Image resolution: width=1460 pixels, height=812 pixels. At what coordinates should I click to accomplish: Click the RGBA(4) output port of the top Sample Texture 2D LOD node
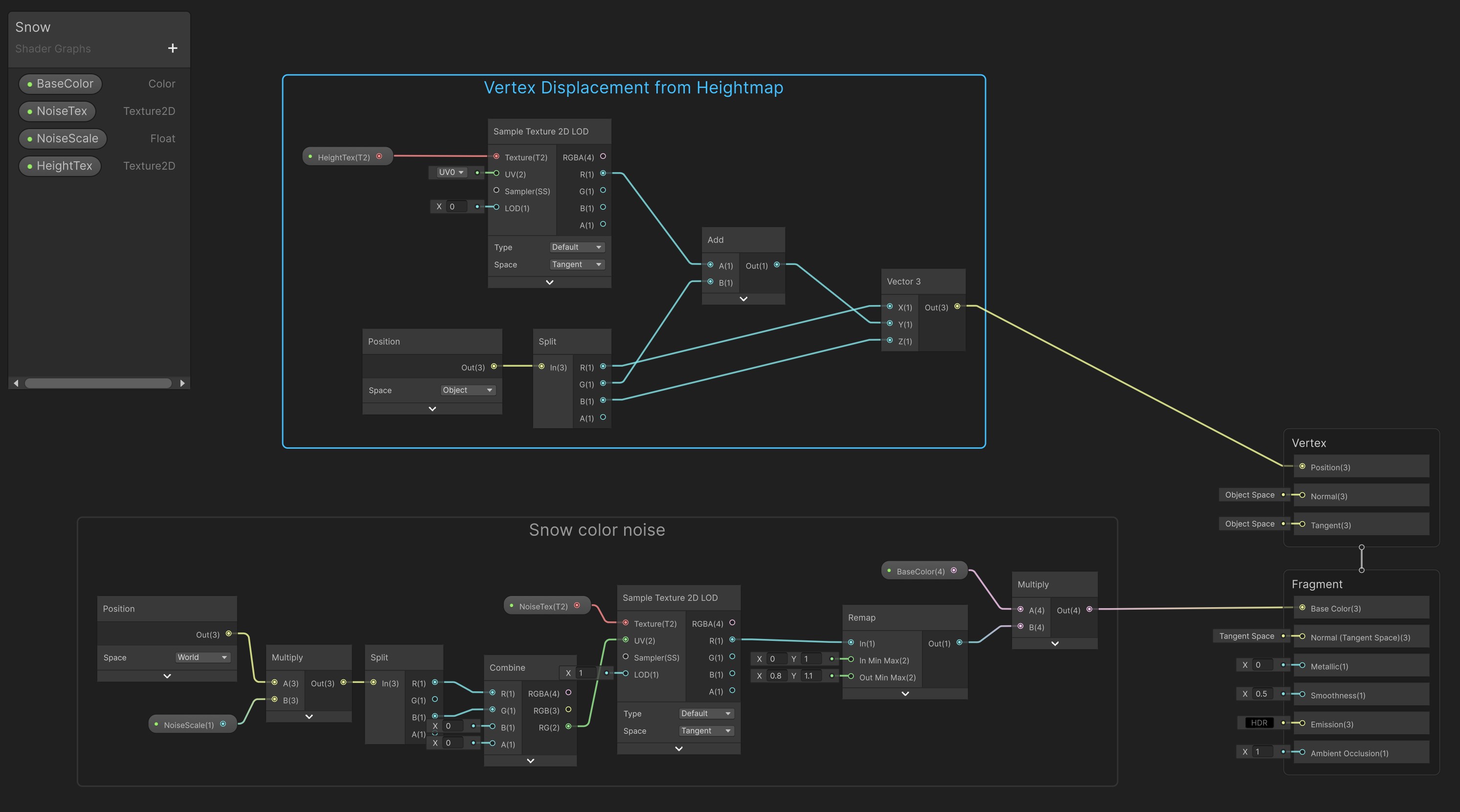pyautogui.click(x=603, y=156)
